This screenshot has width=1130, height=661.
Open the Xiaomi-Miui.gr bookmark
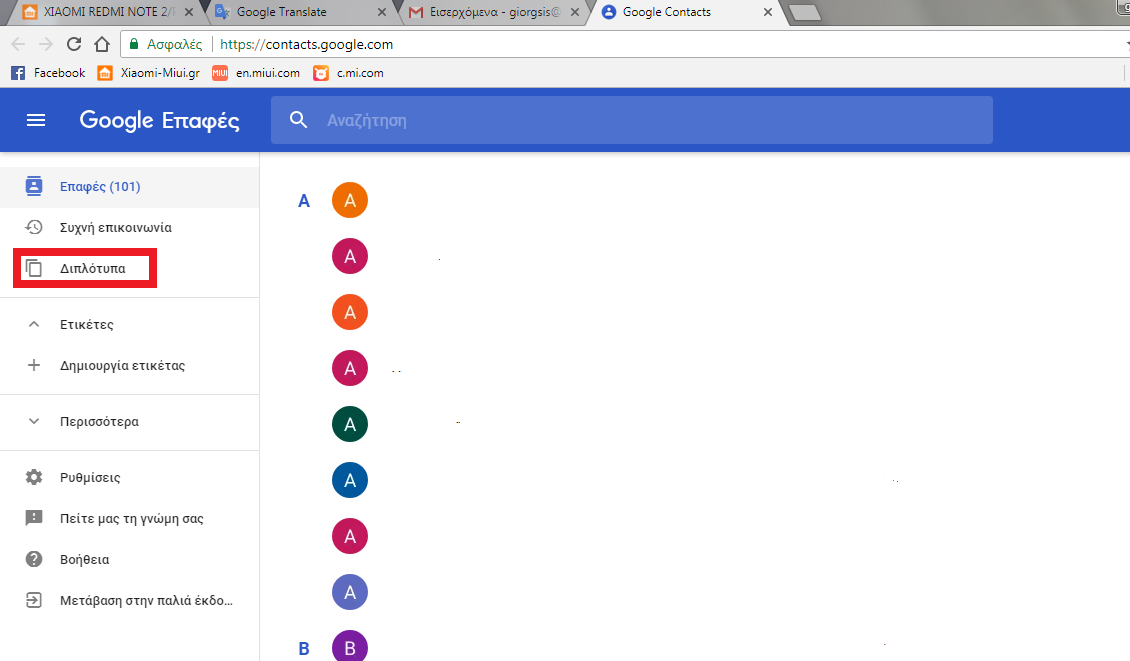pyautogui.click(x=148, y=73)
